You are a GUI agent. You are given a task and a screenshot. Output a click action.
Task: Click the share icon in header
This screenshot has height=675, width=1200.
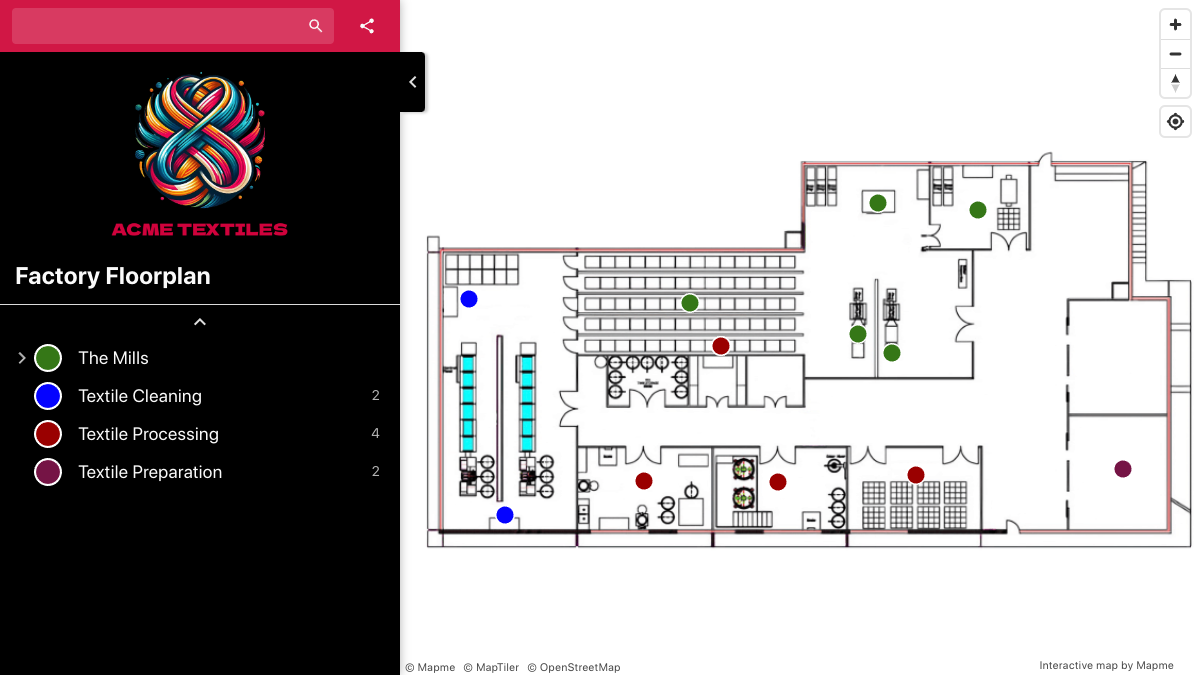[367, 26]
